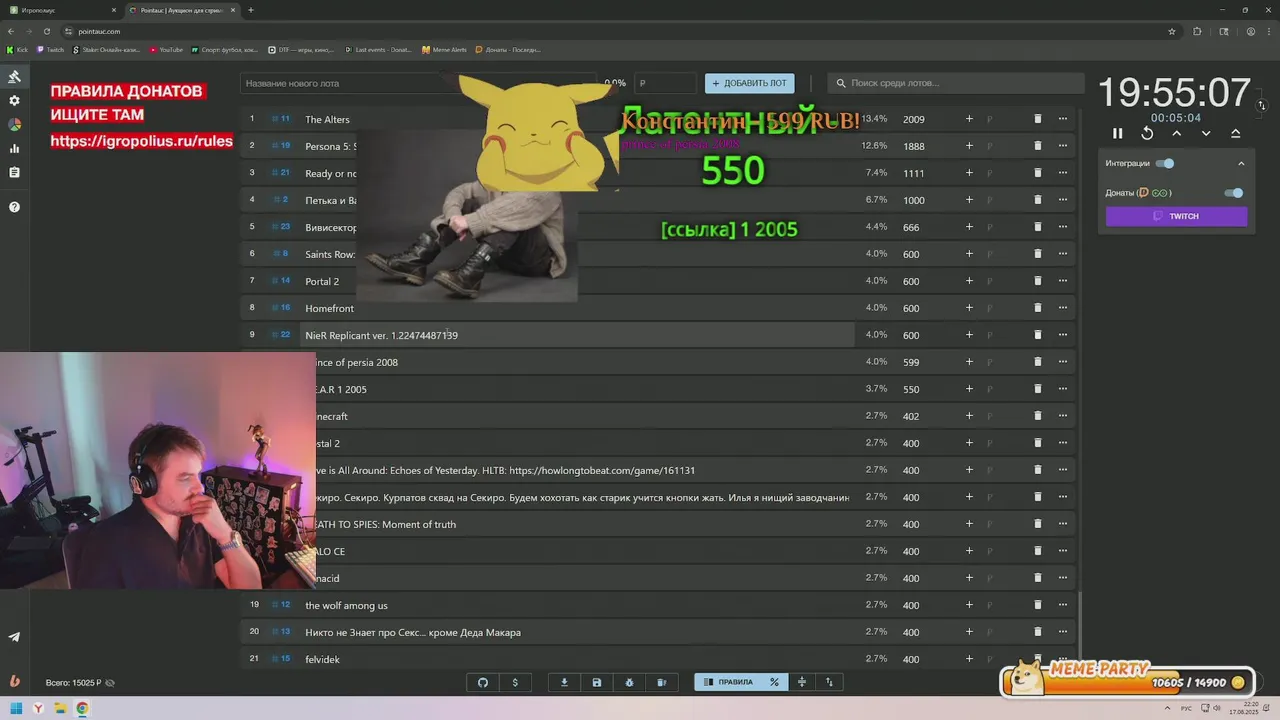Screen dimensions: 1280x720
Task: Delete The Alters lot with trash icon
Action: pyautogui.click(x=1037, y=119)
